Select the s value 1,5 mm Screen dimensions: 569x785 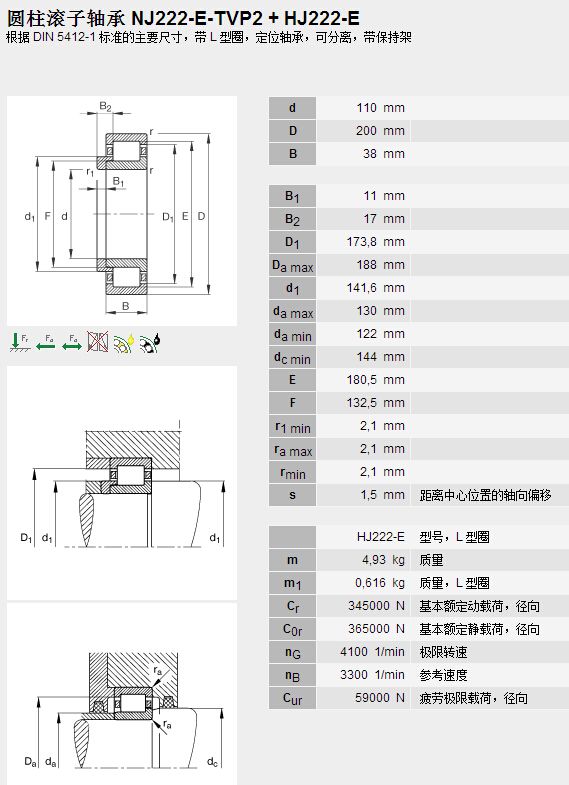382,495
